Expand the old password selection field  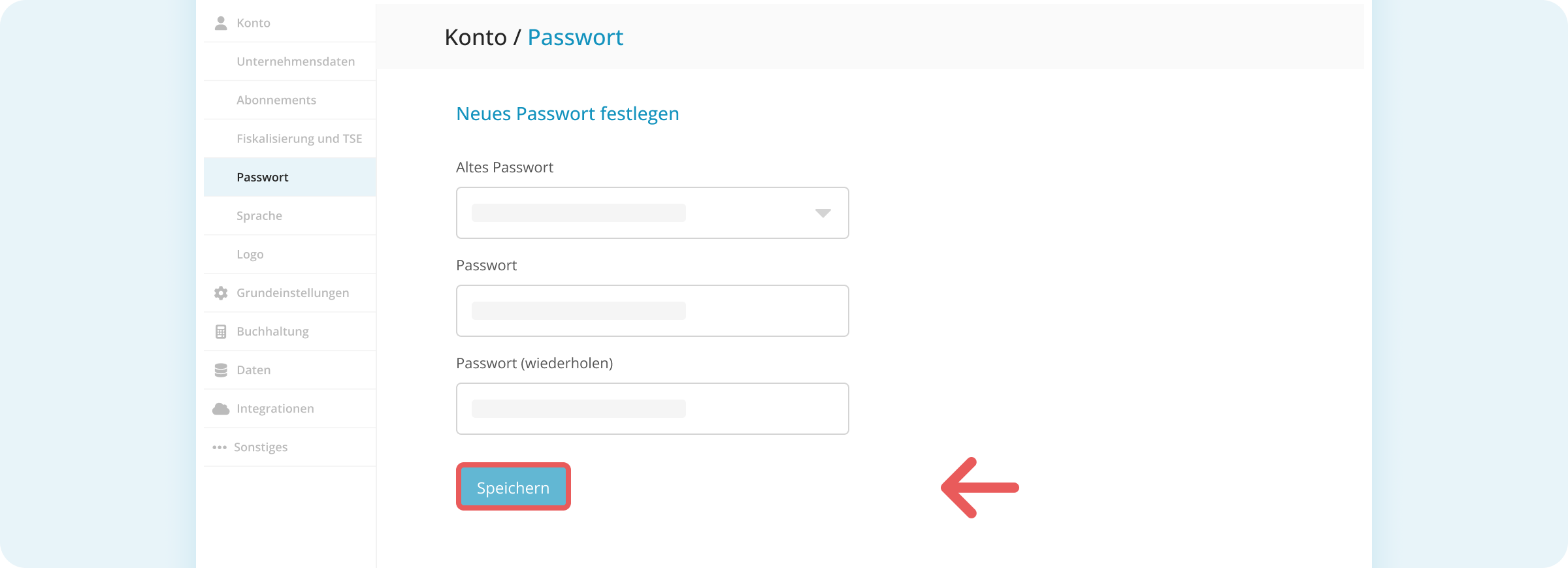652,213
